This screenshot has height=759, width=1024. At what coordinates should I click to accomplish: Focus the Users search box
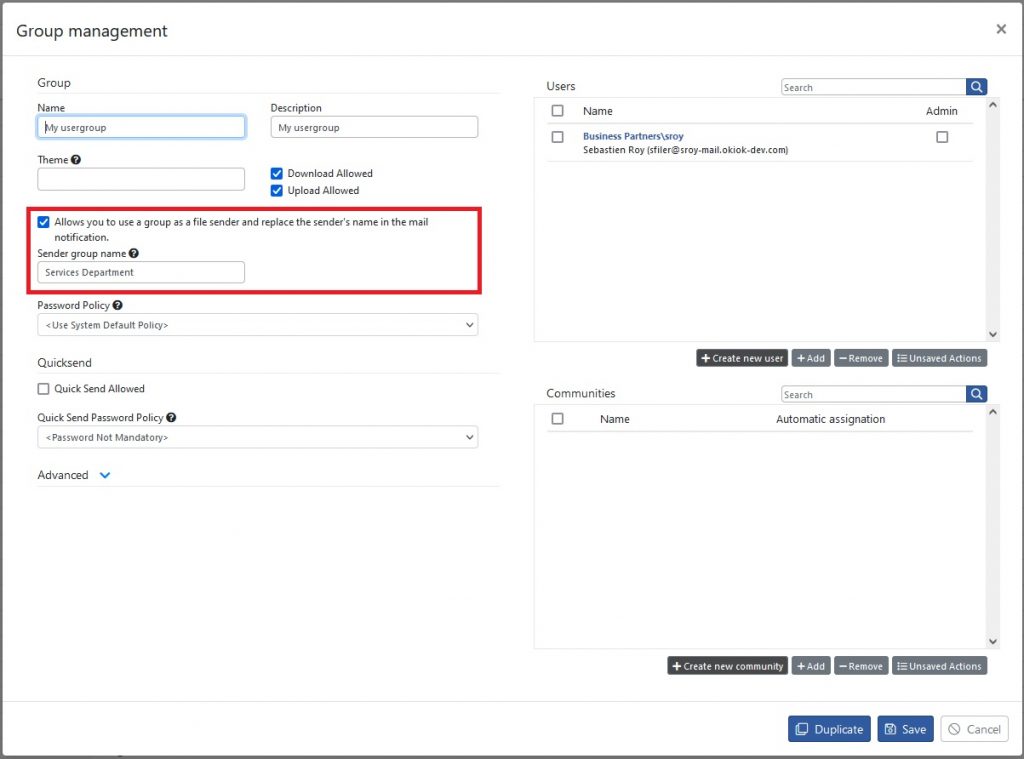point(873,87)
